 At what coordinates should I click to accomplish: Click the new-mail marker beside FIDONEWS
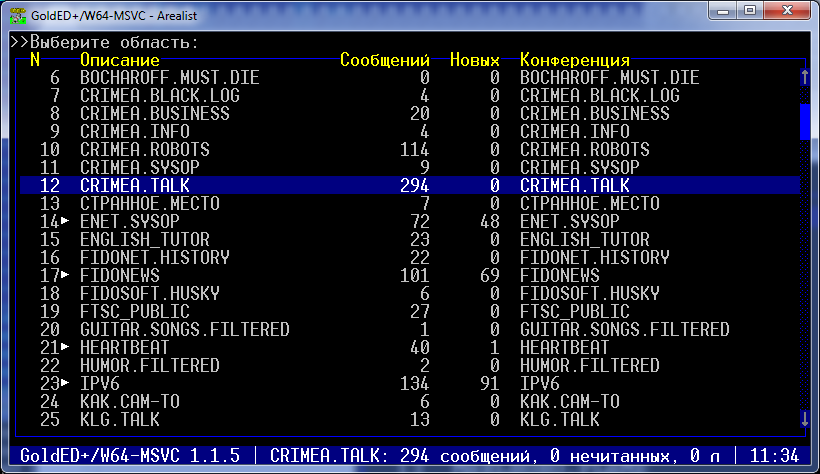pyautogui.click(x=65, y=275)
